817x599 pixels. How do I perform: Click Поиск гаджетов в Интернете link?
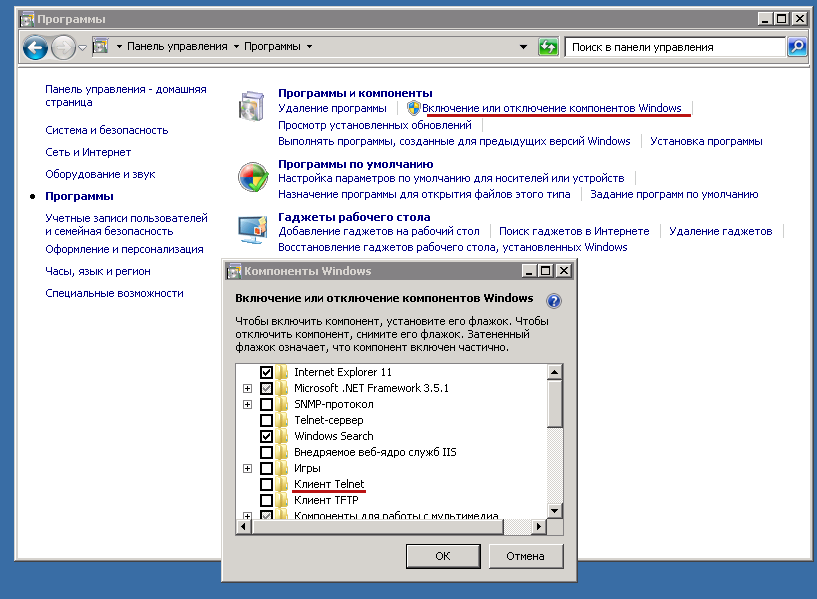pos(574,231)
